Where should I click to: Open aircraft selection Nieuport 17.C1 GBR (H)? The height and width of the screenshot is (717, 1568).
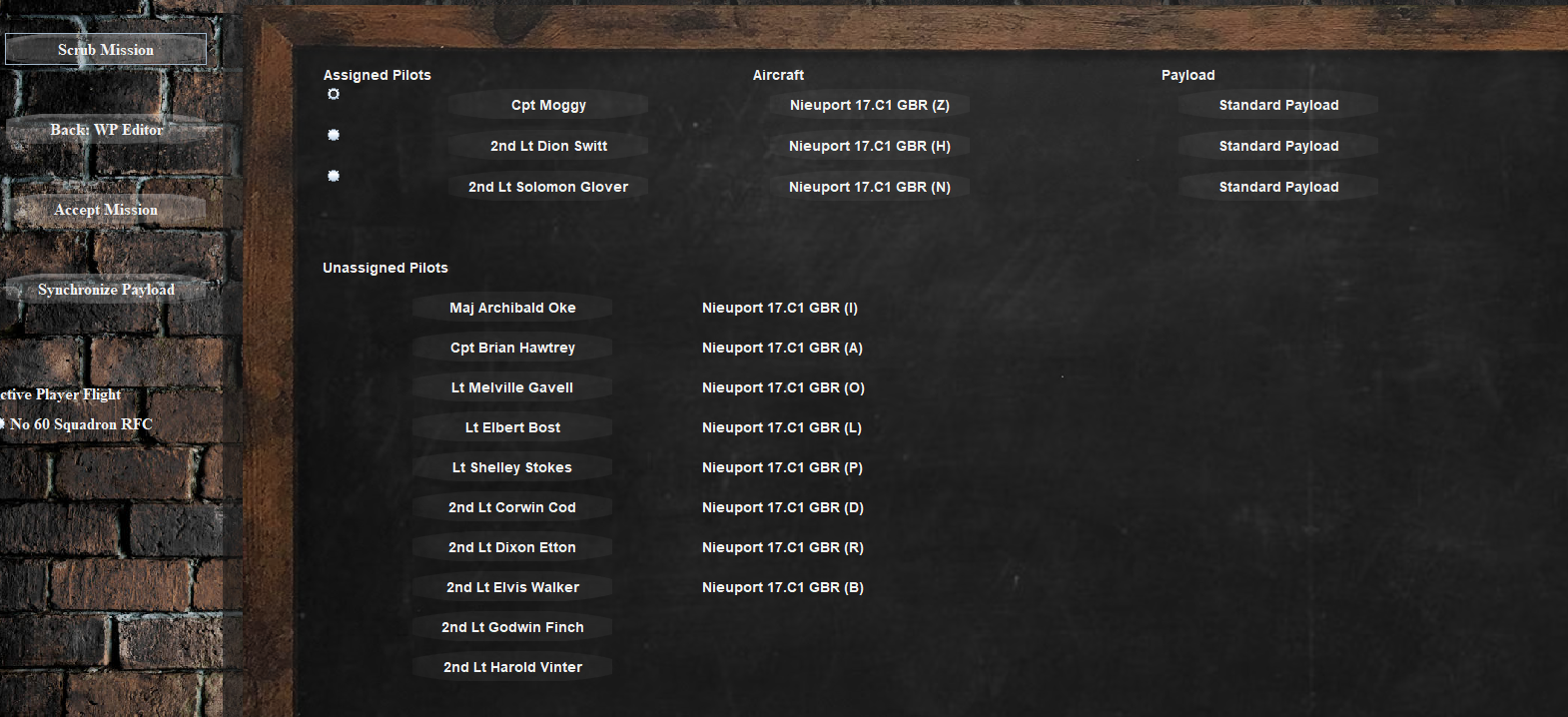869,146
